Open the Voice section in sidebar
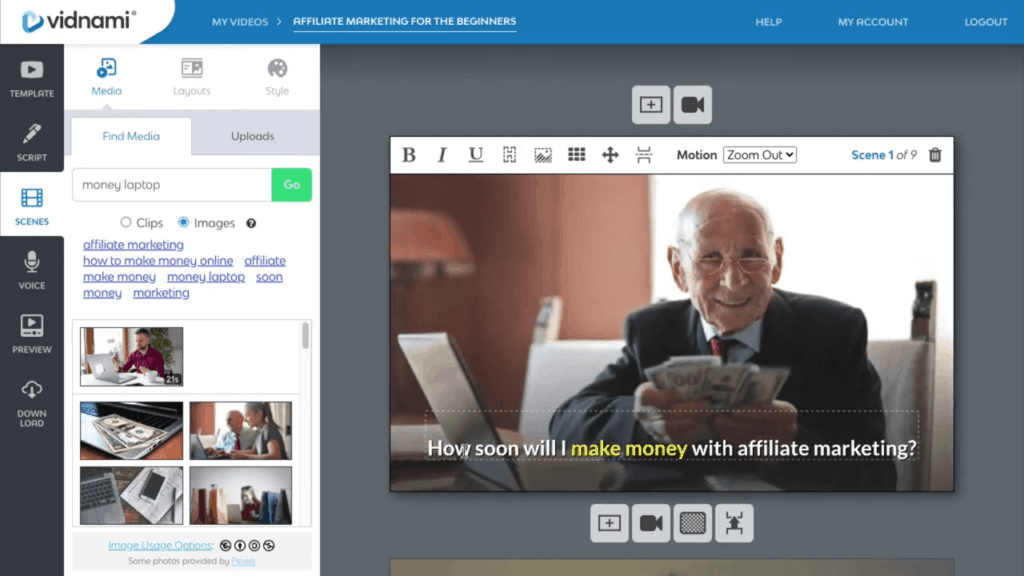This screenshot has width=1024, height=576. pyautogui.click(x=31, y=270)
